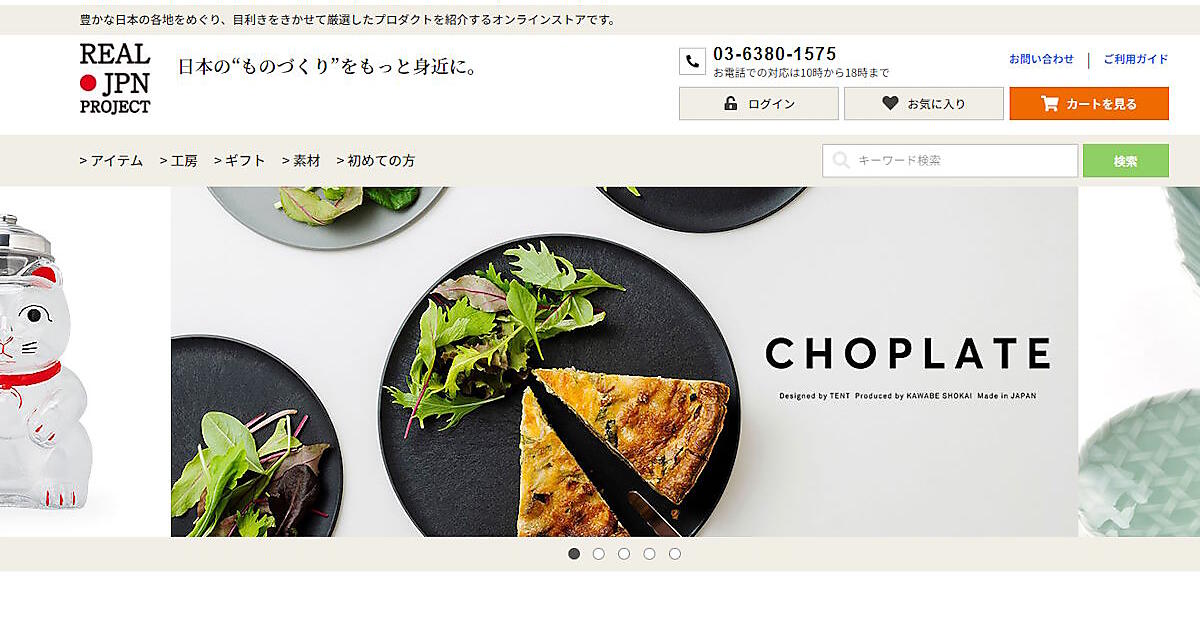This screenshot has width=1200, height=630.
Task: Select the fifth carousel slide dot
Action: click(x=675, y=553)
